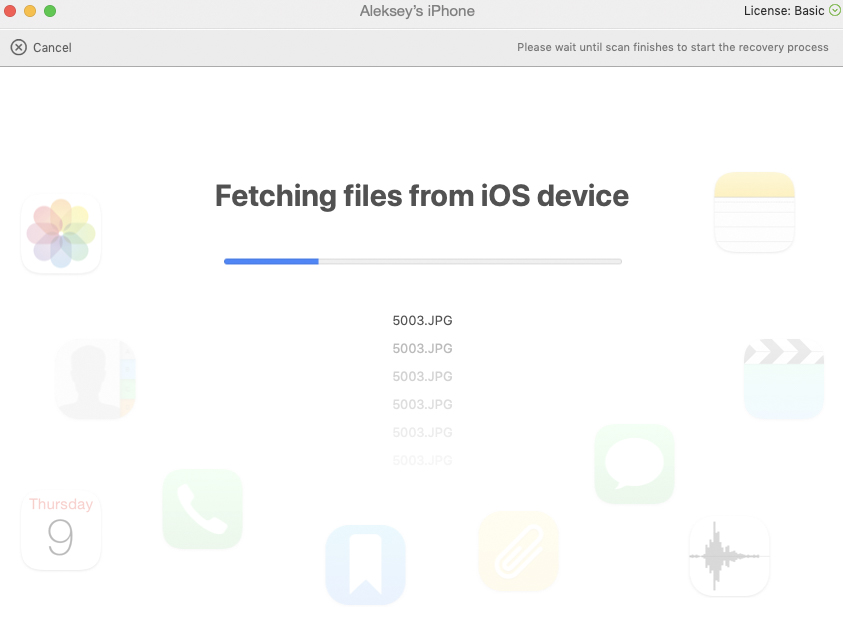Open the Contacts silhouette icon
This screenshot has height=624, width=843.
[95, 379]
